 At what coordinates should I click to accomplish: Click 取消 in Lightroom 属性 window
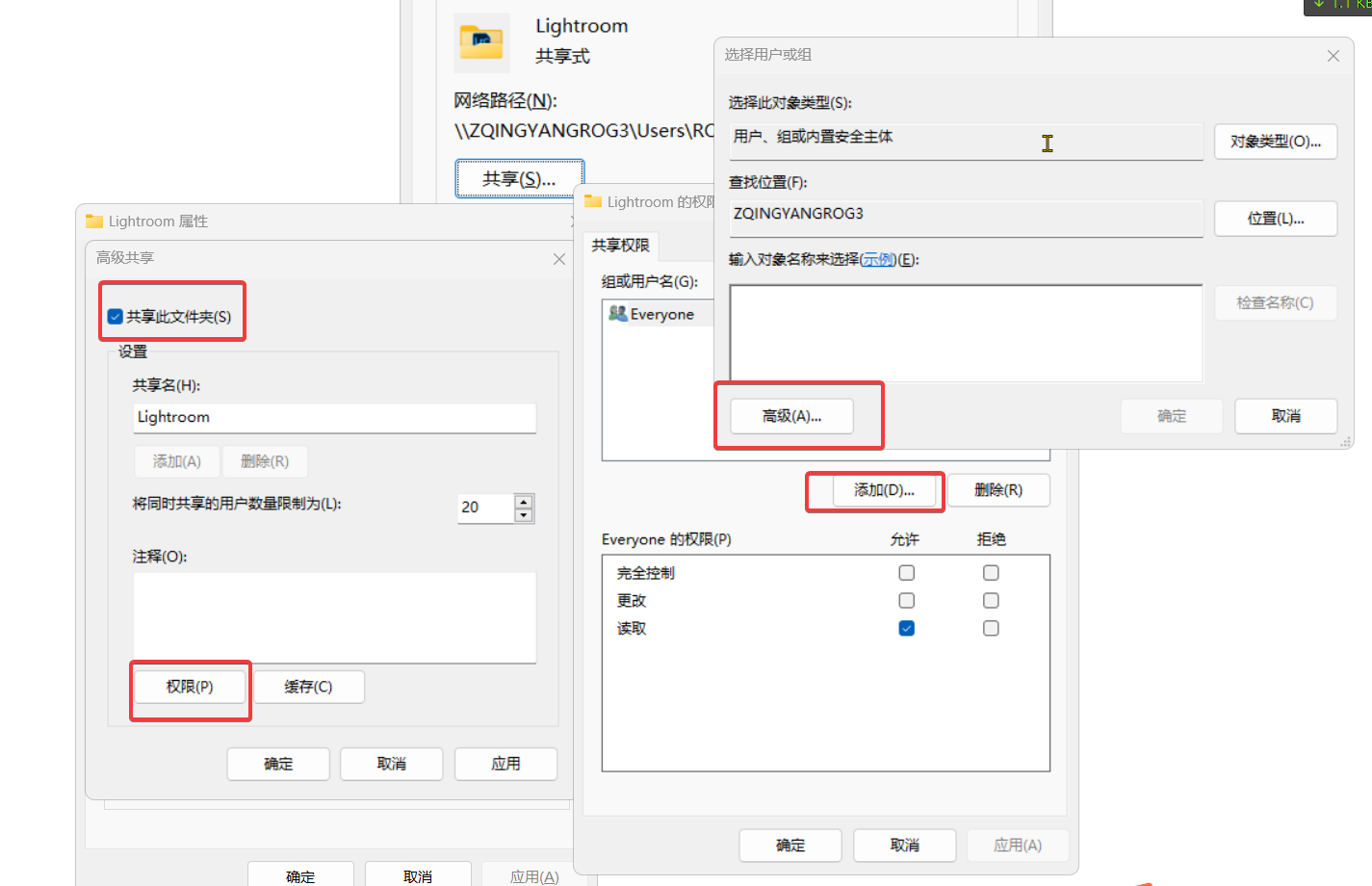tap(418, 875)
